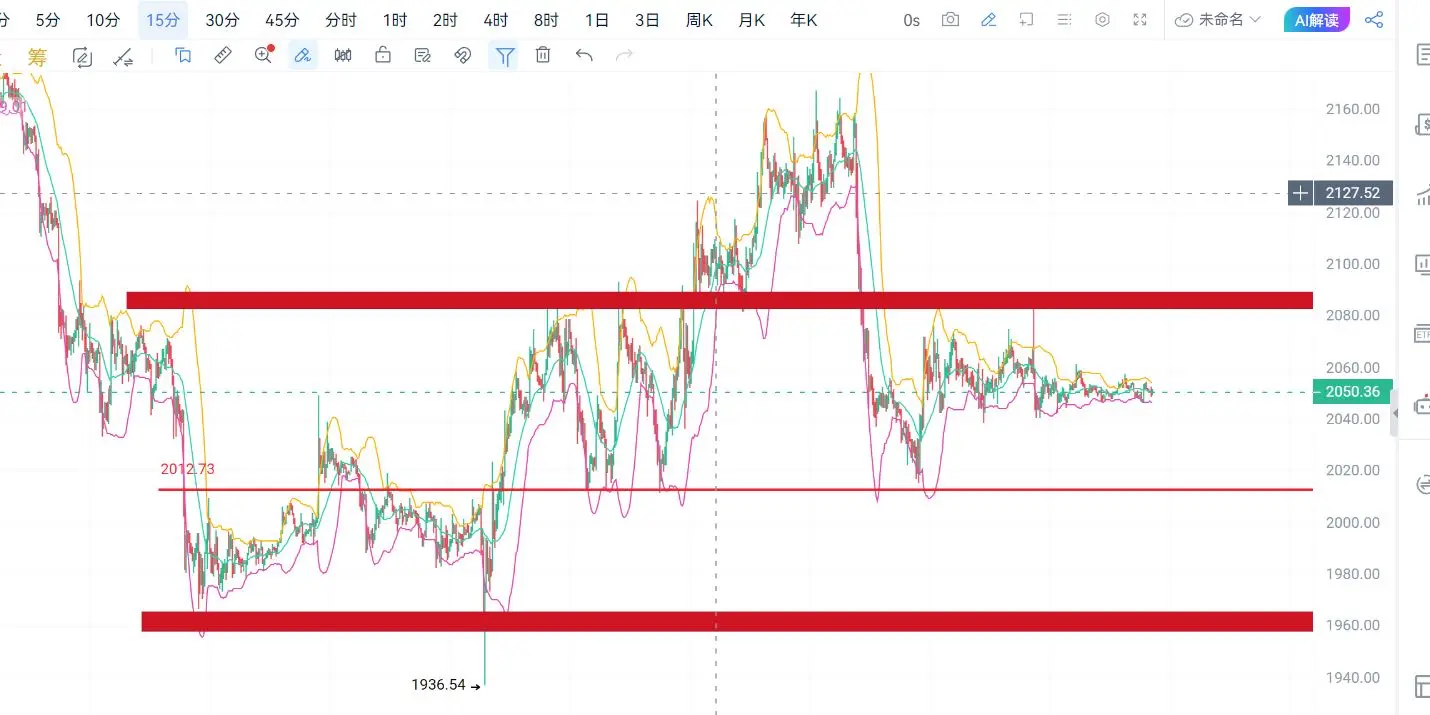Click the undo arrow

[584, 56]
